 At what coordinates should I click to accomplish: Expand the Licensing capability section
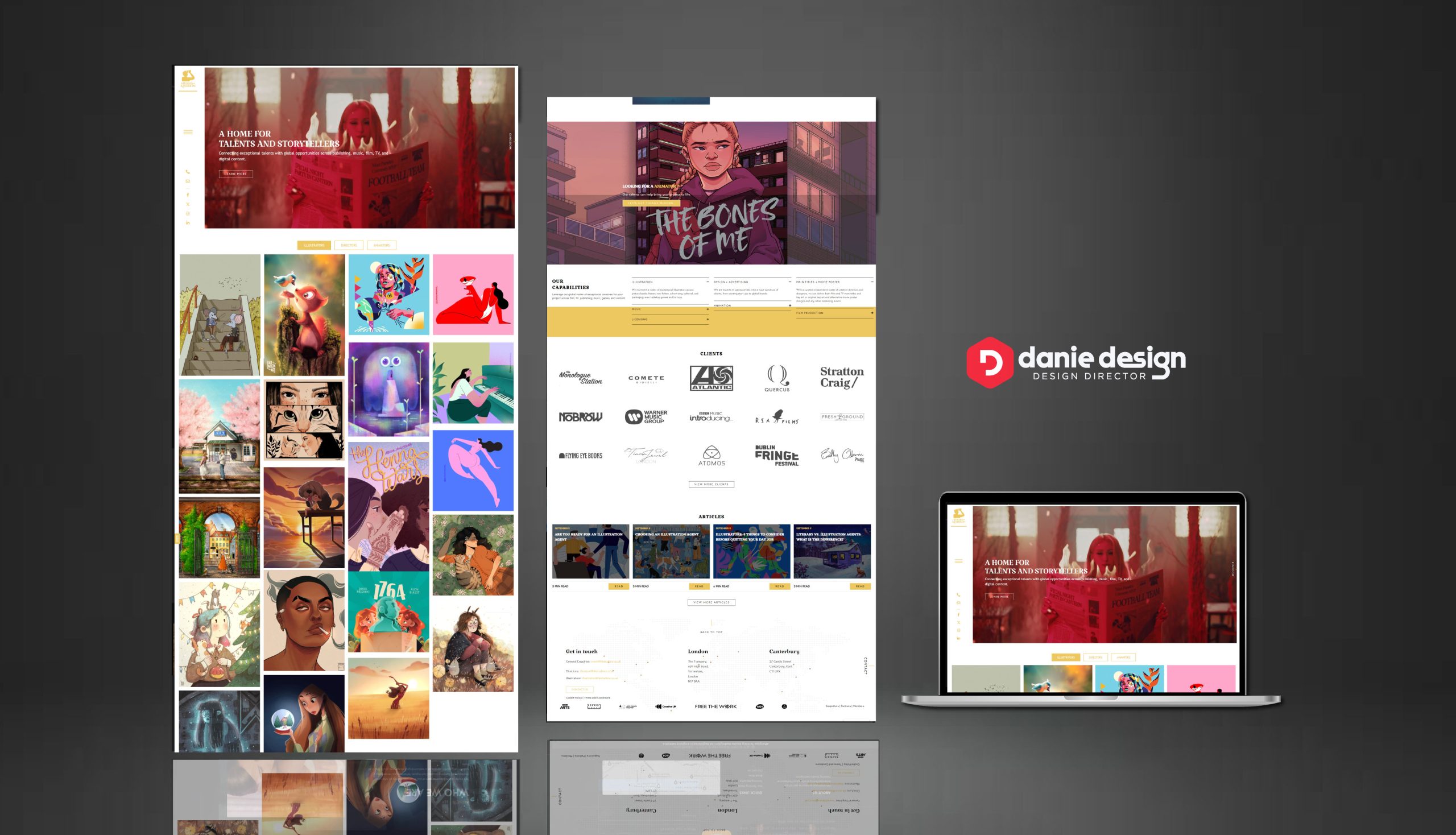[x=708, y=320]
